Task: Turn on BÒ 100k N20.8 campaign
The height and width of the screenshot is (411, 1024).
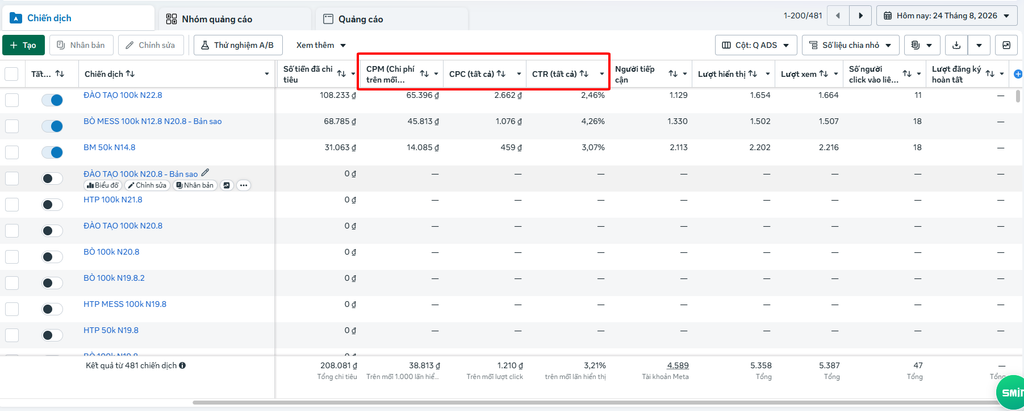Action: point(52,257)
